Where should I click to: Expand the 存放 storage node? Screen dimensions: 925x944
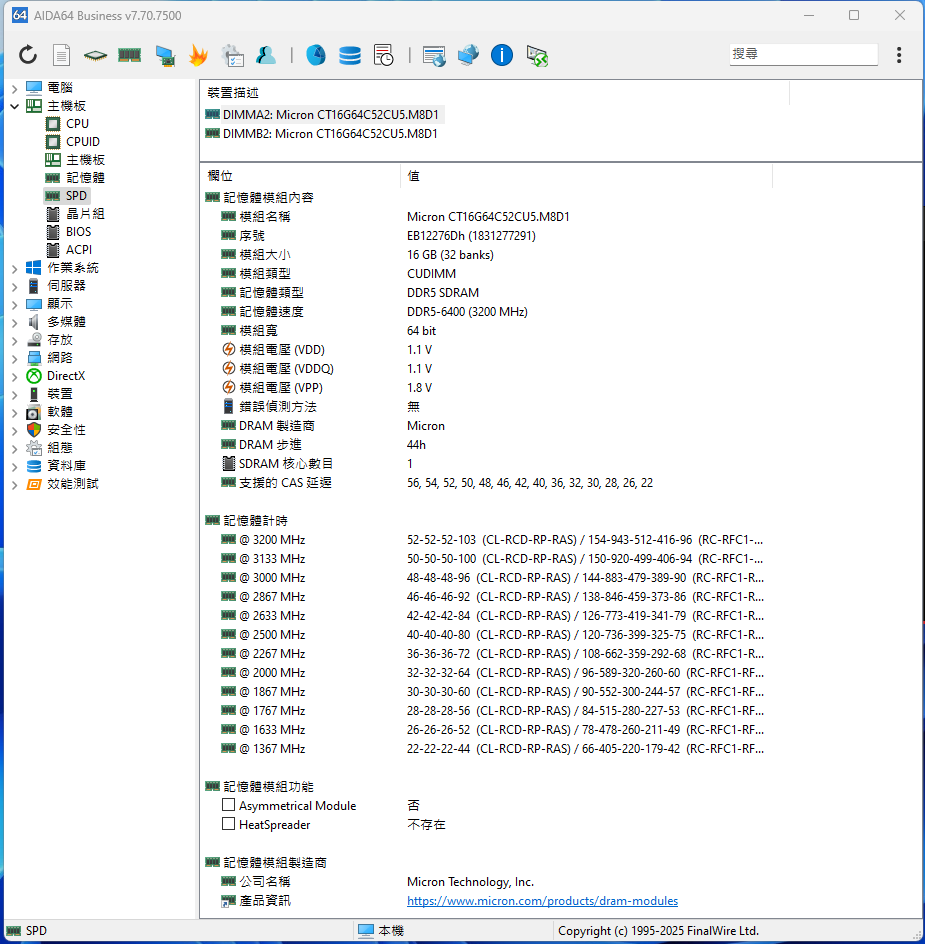tap(14, 341)
